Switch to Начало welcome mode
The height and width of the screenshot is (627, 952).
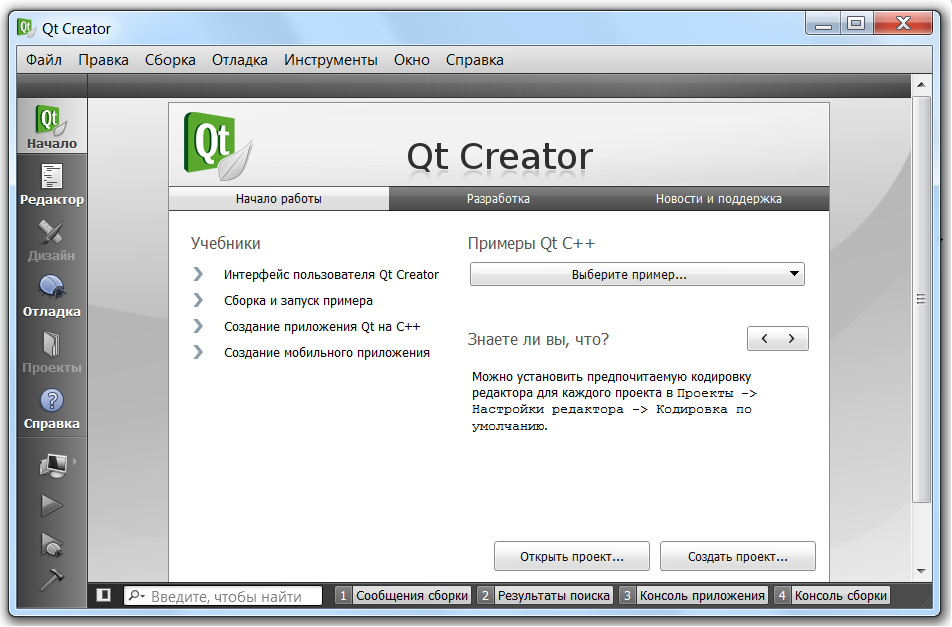point(52,126)
